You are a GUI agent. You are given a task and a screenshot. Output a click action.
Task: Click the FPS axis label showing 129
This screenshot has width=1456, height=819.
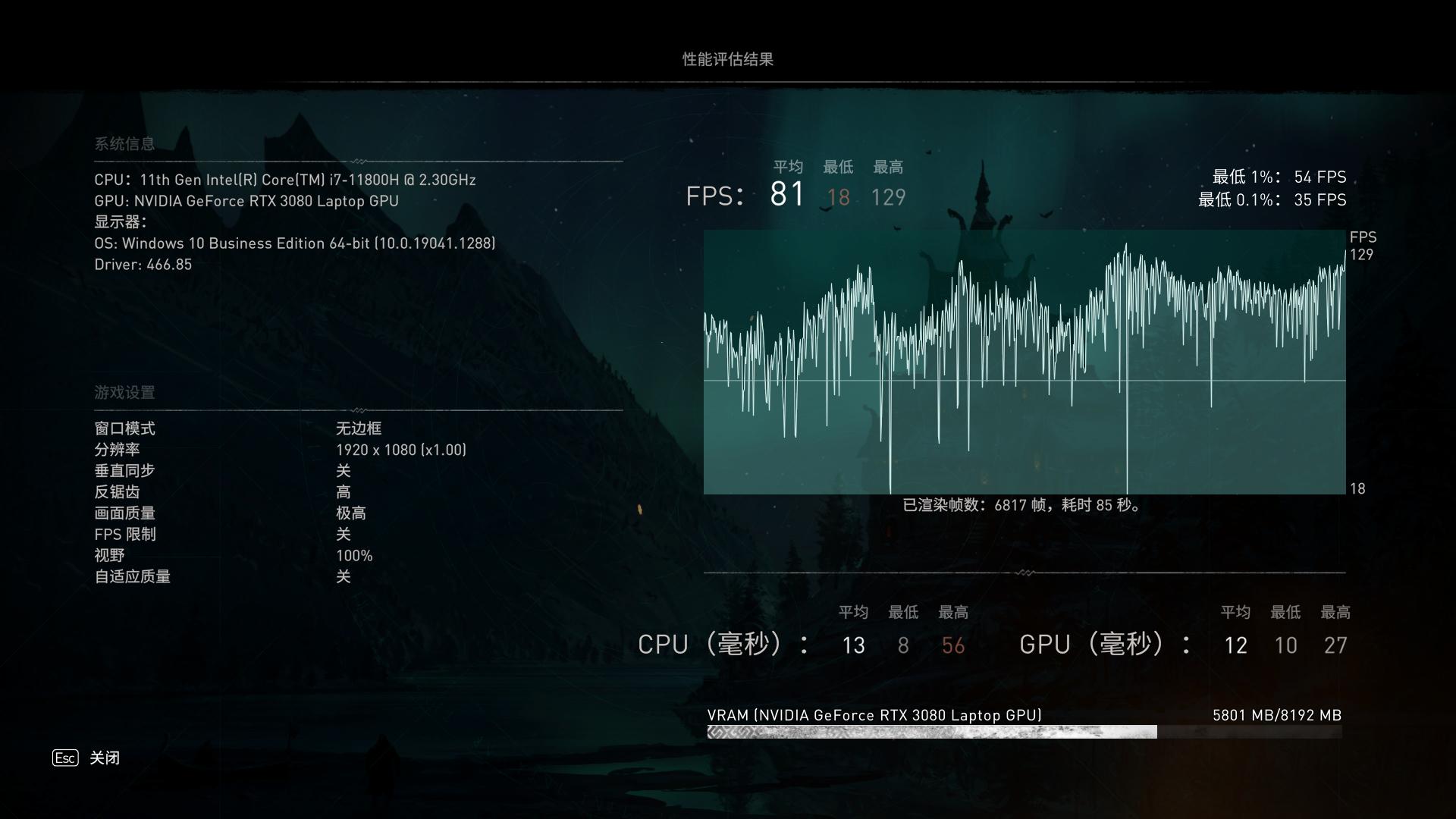coord(1360,256)
